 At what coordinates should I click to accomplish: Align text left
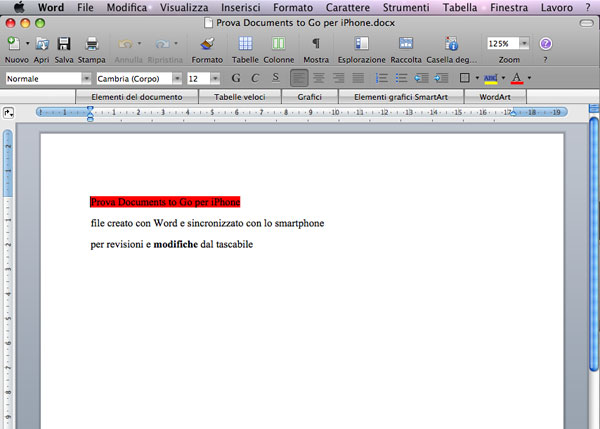tap(299, 78)
